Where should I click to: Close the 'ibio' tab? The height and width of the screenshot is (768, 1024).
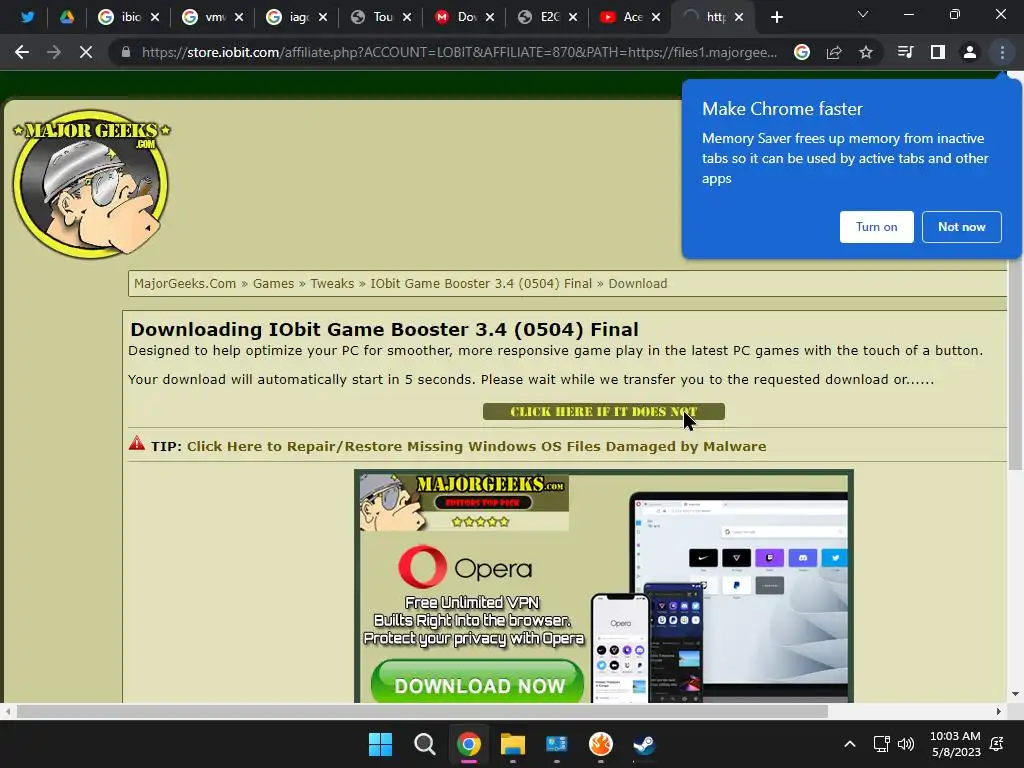click(155, 17)
